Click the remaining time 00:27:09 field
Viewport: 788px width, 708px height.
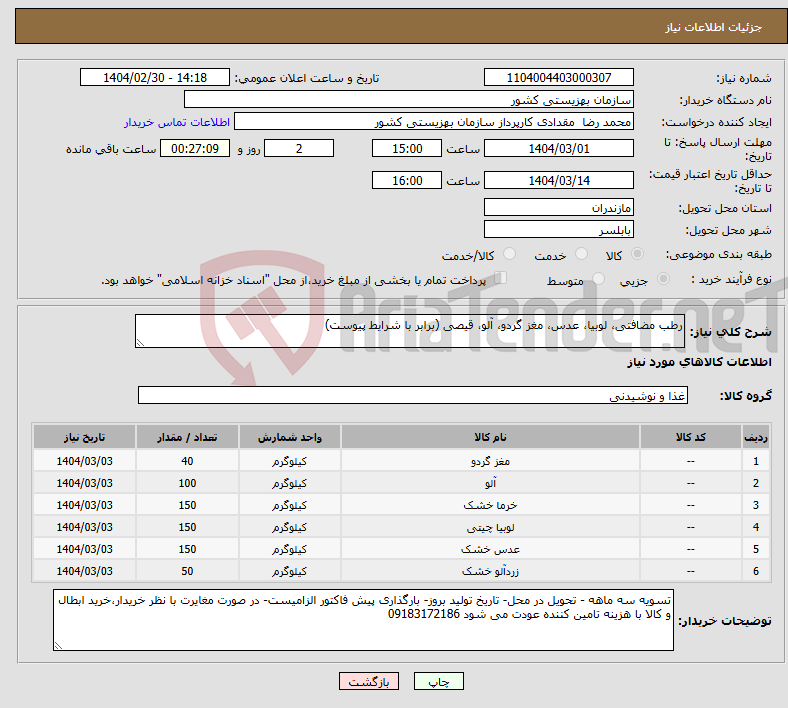pyautogui.click(x=195, y=149)
